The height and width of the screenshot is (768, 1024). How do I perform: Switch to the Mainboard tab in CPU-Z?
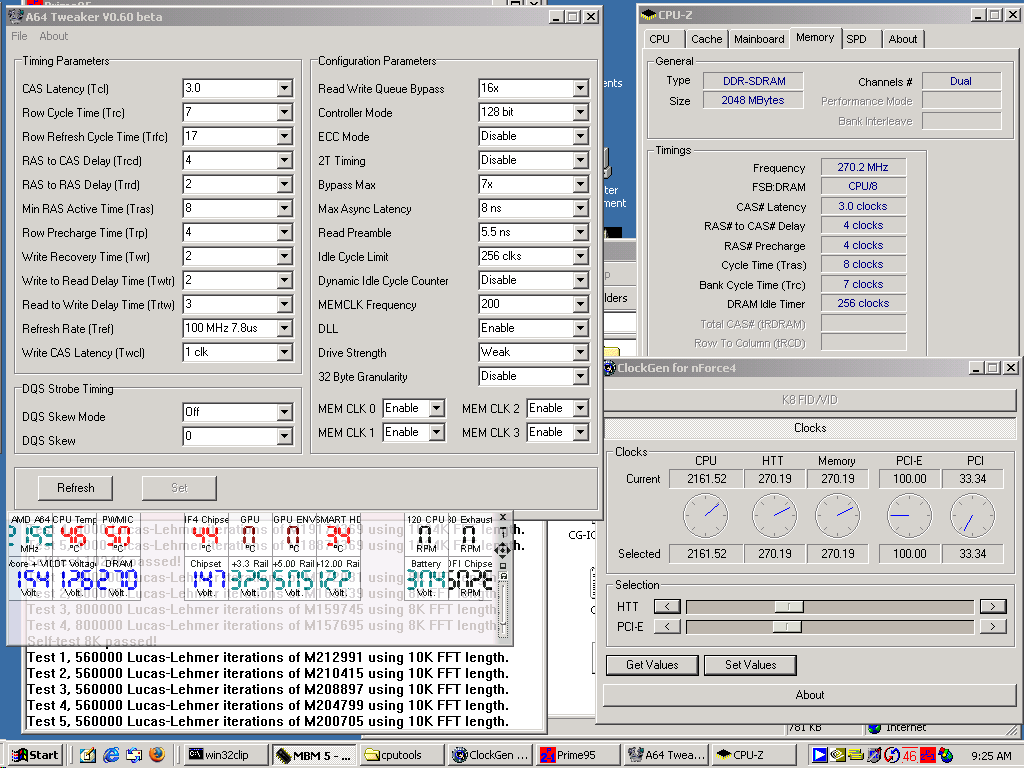click(759, 39)
